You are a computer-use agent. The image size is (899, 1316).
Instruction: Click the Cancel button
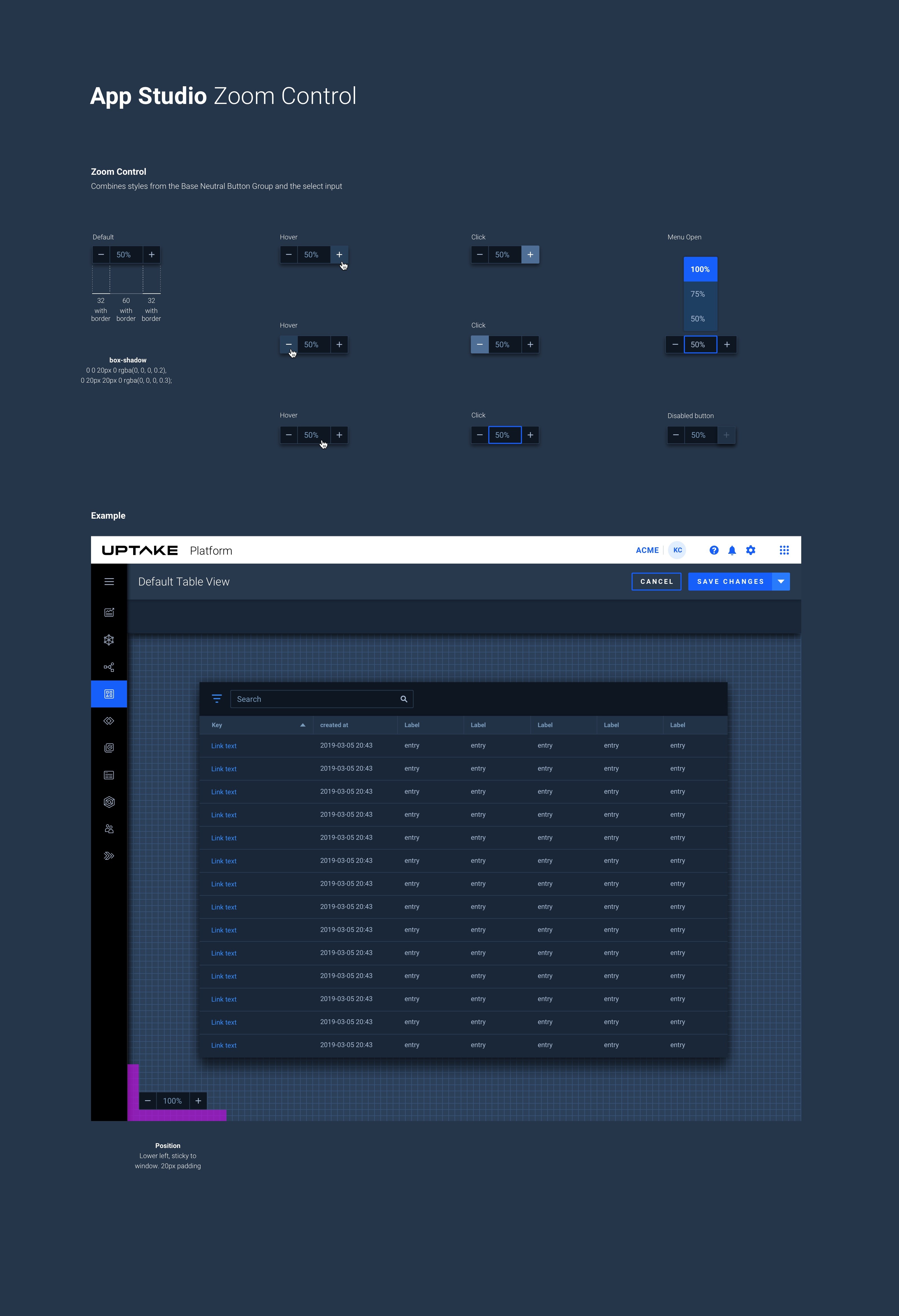[656, 582]
